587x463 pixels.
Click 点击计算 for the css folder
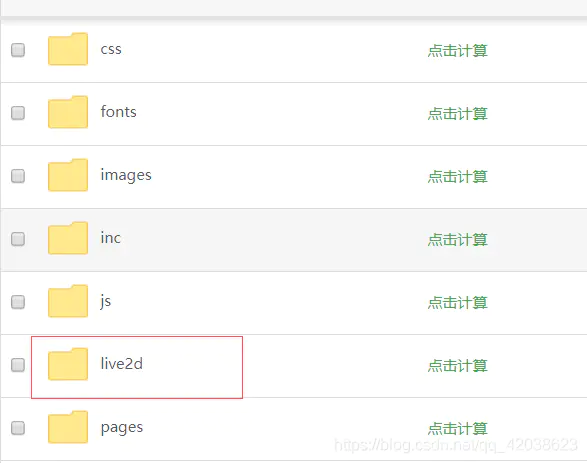(457, 51)
